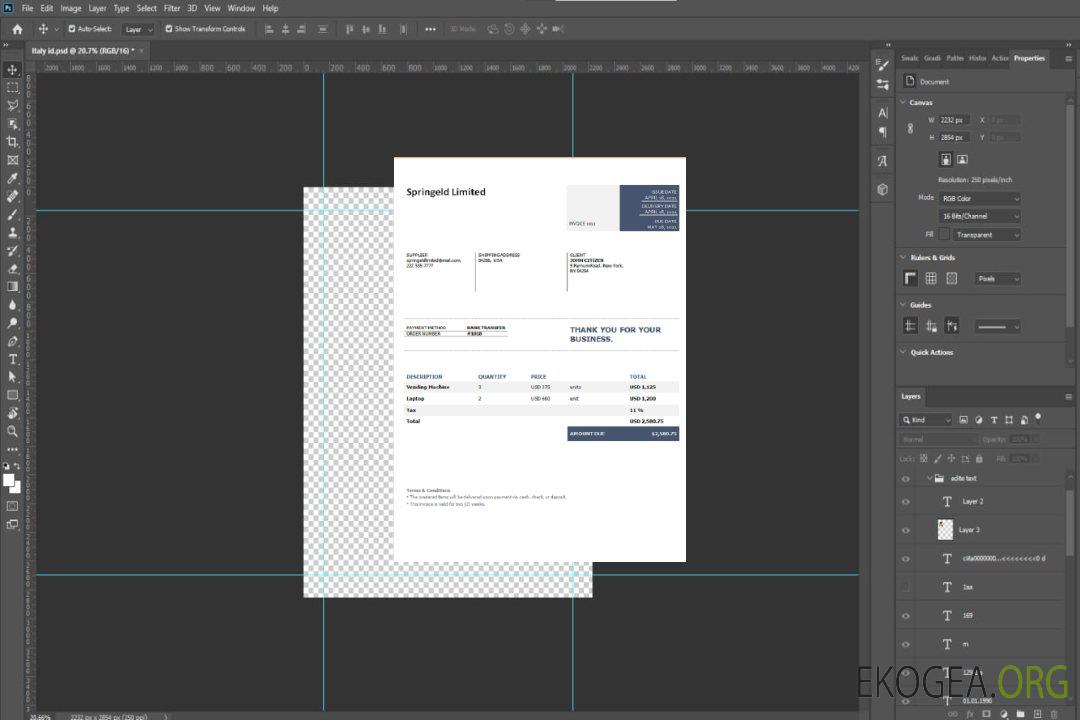
Task: Select the Hand tool
Action: [x=12, y=413]
